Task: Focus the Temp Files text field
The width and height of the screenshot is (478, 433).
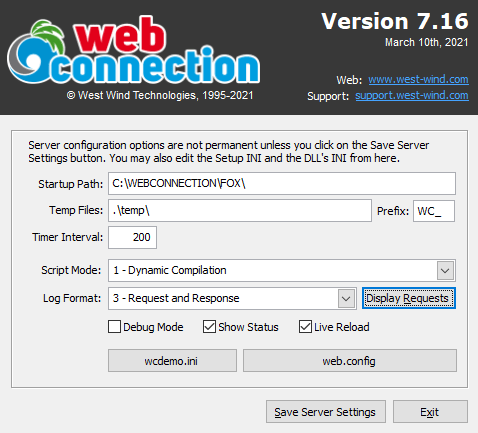Action: point(240,210)
